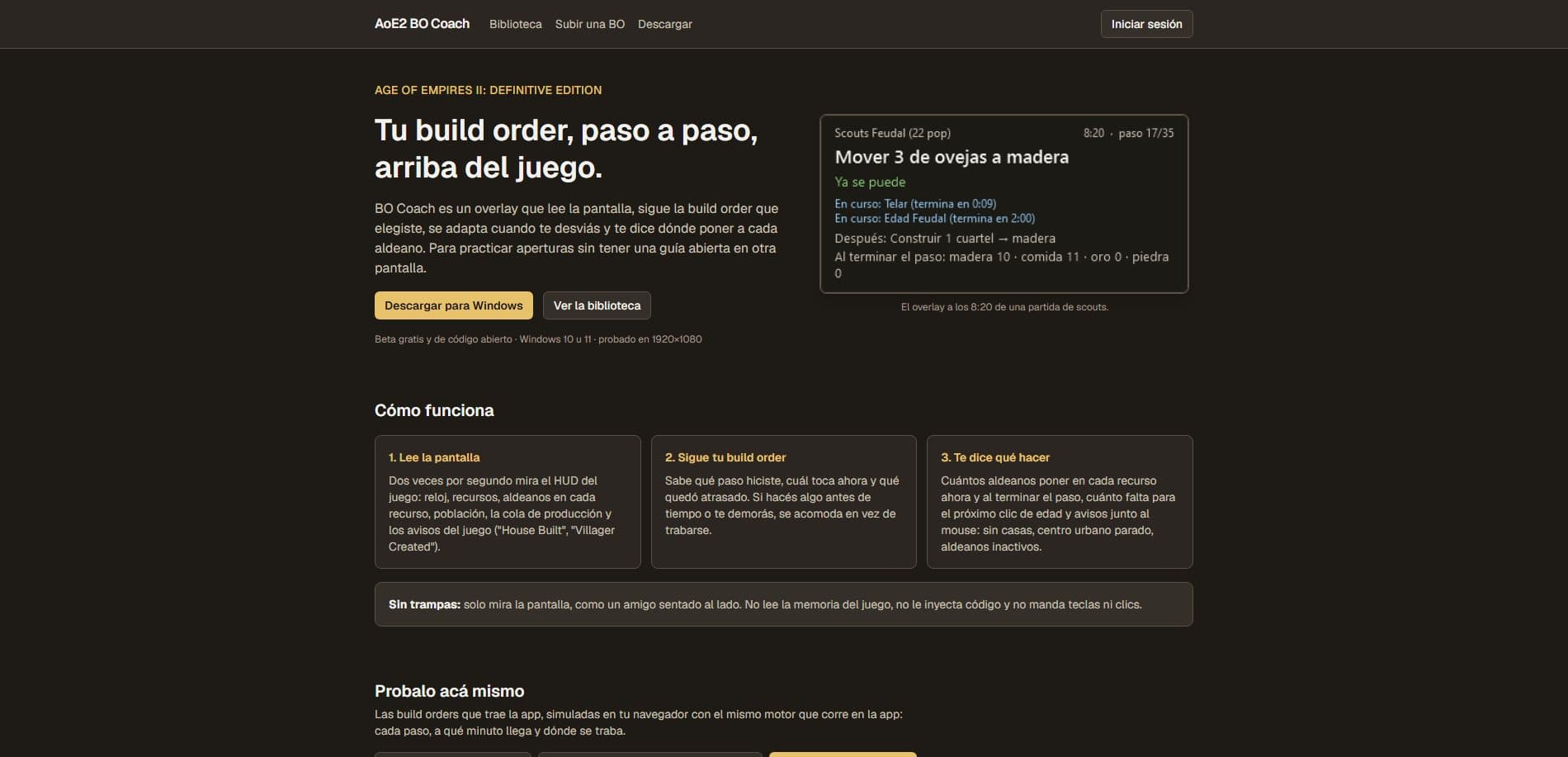Click the Iniciar sesión button
Viewport: 1568px width, 757px height.
(x=1146, y=24)
